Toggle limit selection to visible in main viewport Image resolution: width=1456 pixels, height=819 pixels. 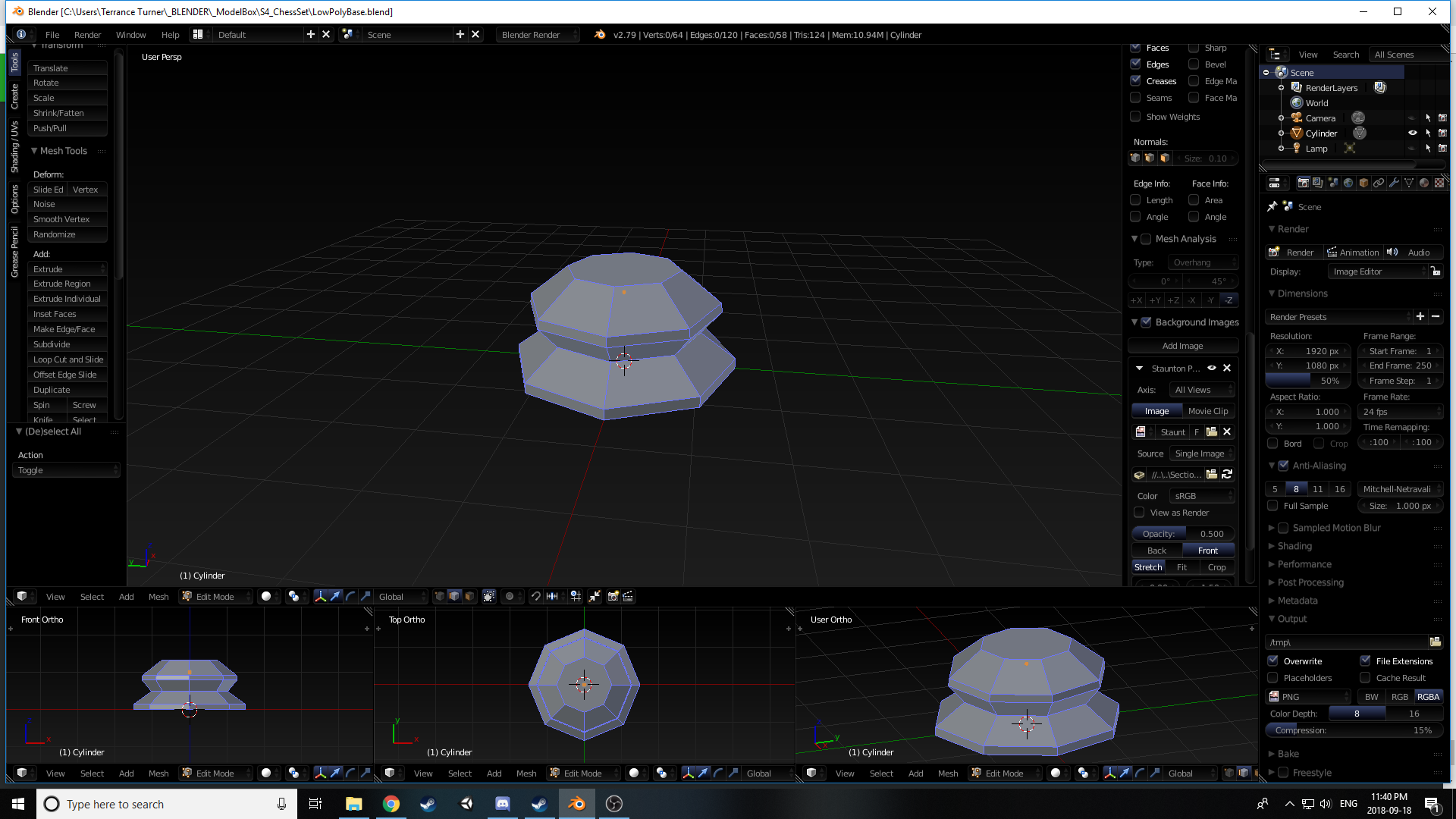[489, 596]
